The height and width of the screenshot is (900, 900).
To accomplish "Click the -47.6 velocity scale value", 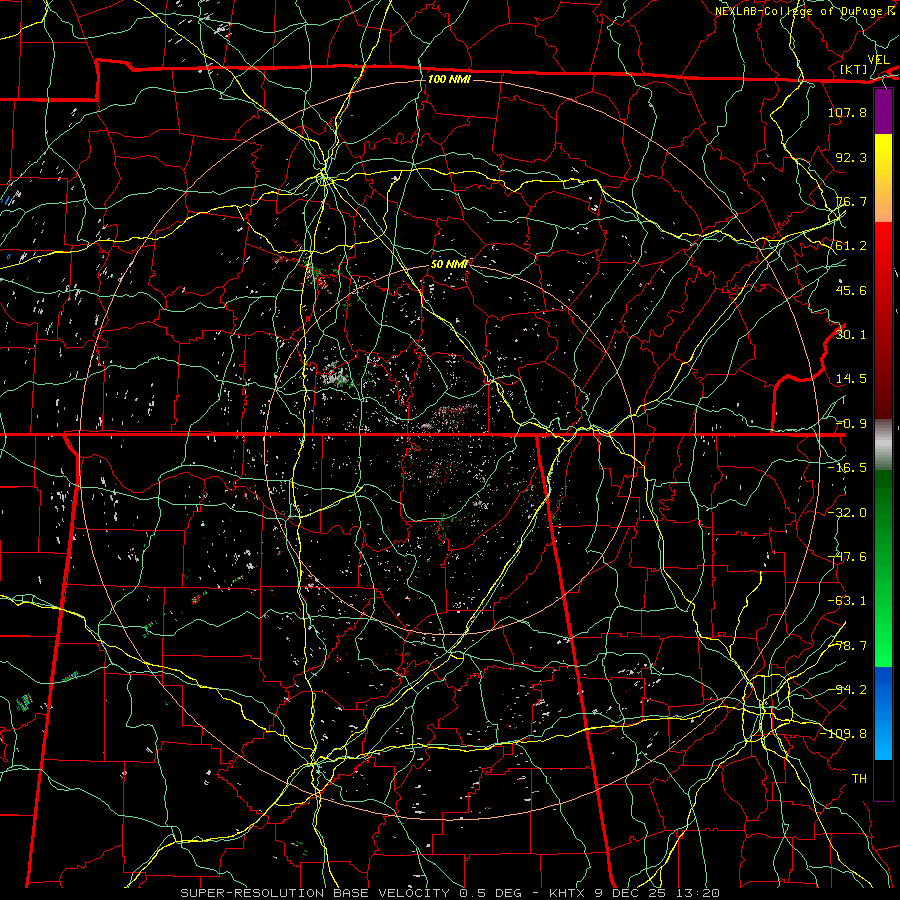I will pyautogui.click(x=847, y=557).
